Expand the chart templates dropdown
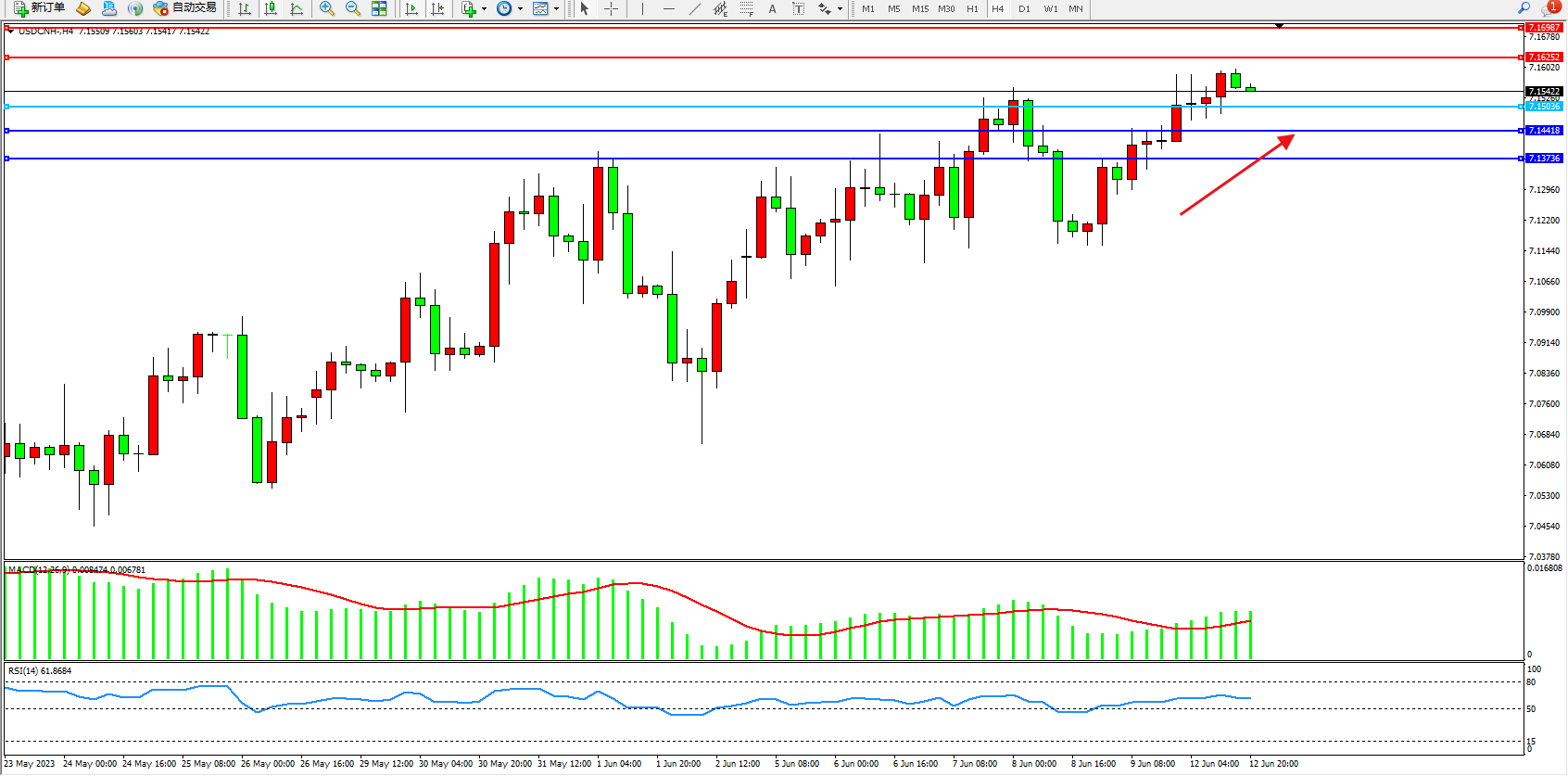This screenshot has width=1568, height=776. (x=556, y=9)
